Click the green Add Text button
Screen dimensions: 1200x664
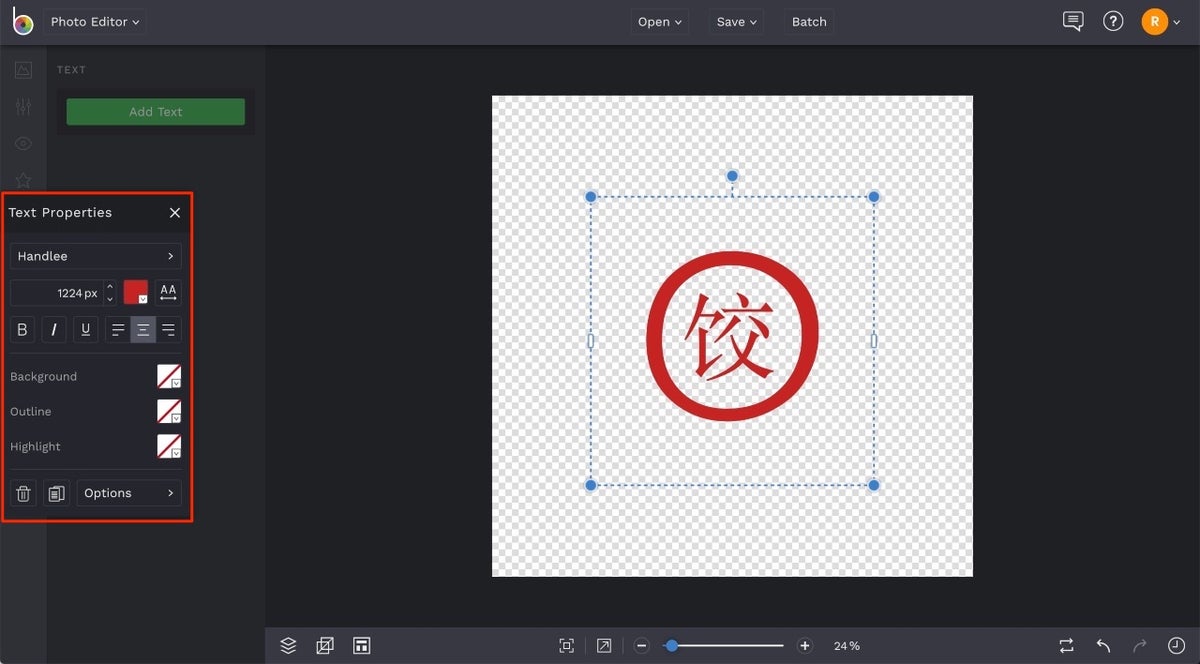[x=155, y=111]
